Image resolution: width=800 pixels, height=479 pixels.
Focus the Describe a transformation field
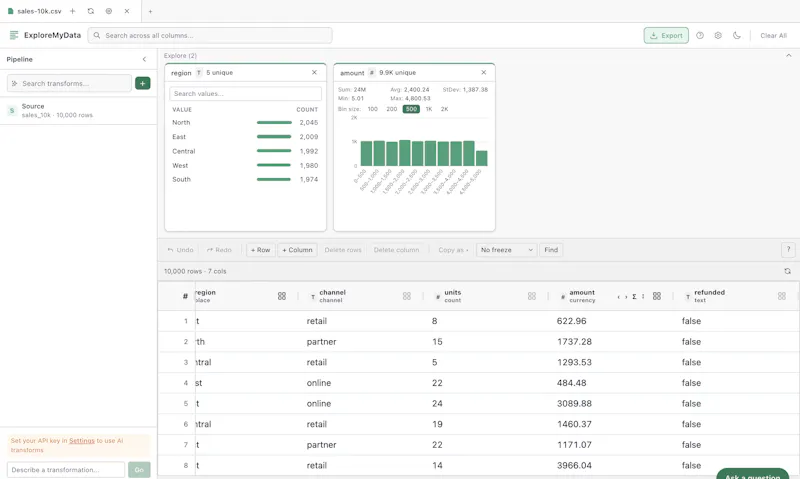pos(66,470)
